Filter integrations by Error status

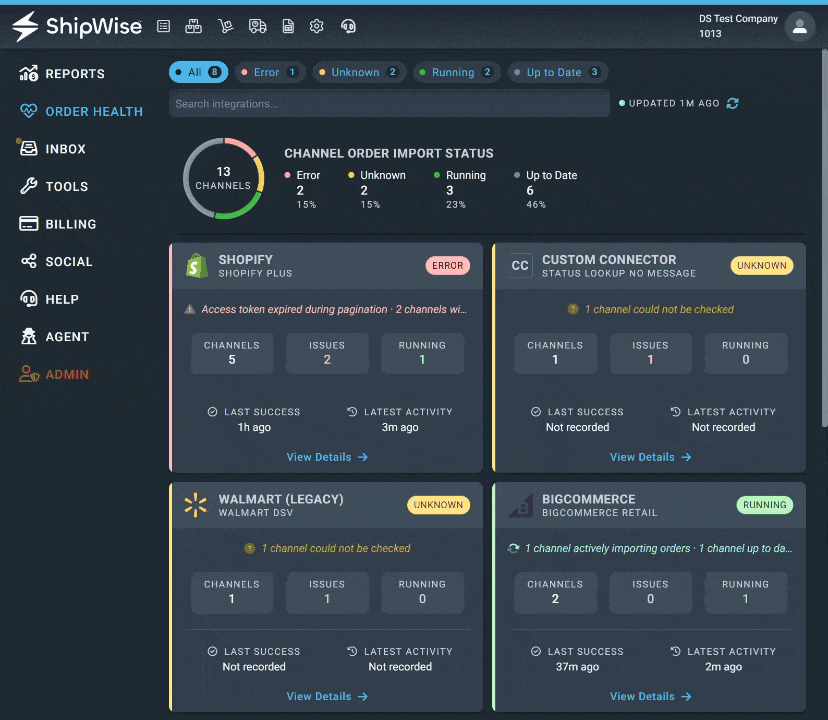coord(270,72)
